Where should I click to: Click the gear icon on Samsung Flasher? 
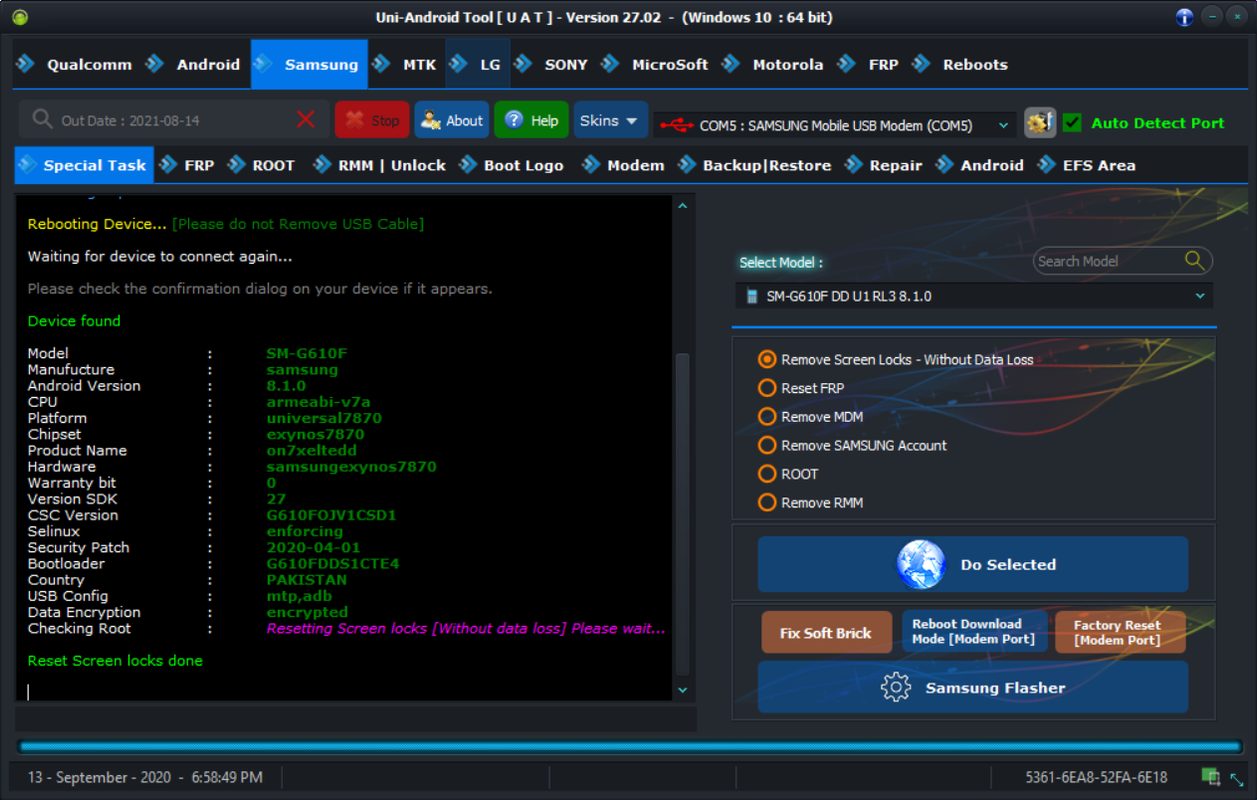click(x=895, y=687)
